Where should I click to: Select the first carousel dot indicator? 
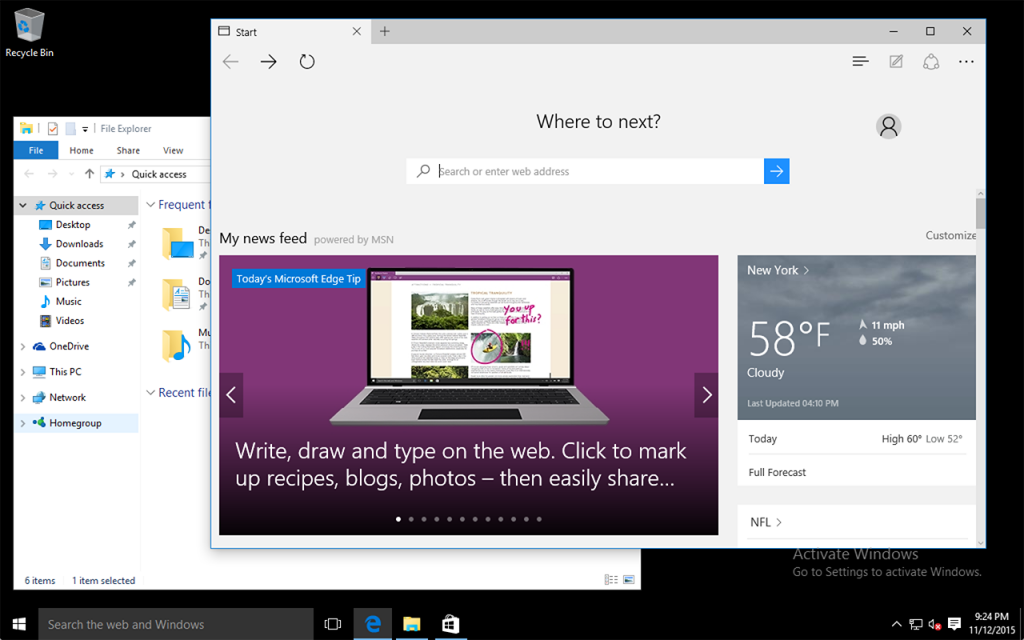(x=398, y=519)
